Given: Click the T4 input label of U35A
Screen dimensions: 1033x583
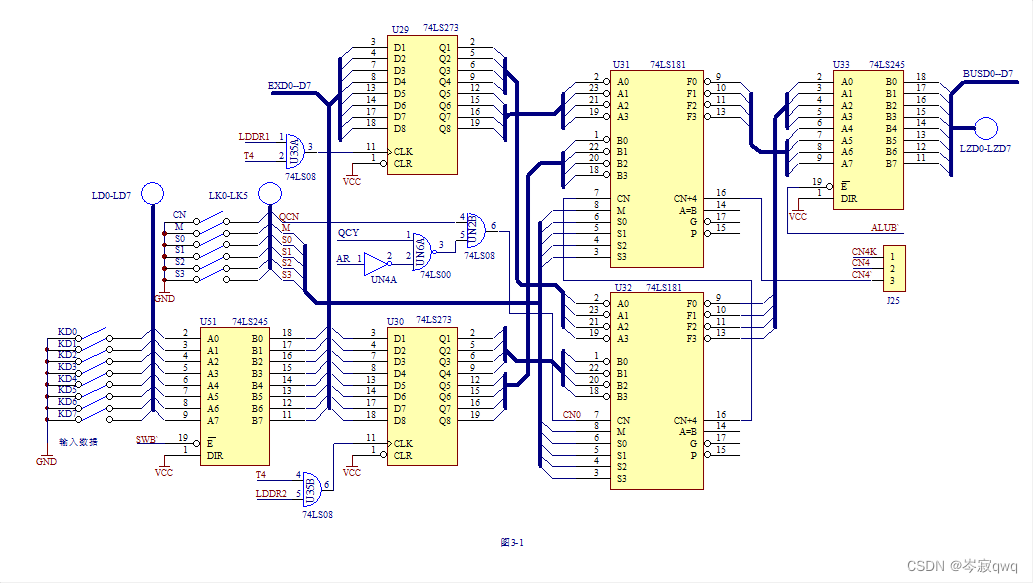Looking at the screenshot, I should [x=249, y=156].
